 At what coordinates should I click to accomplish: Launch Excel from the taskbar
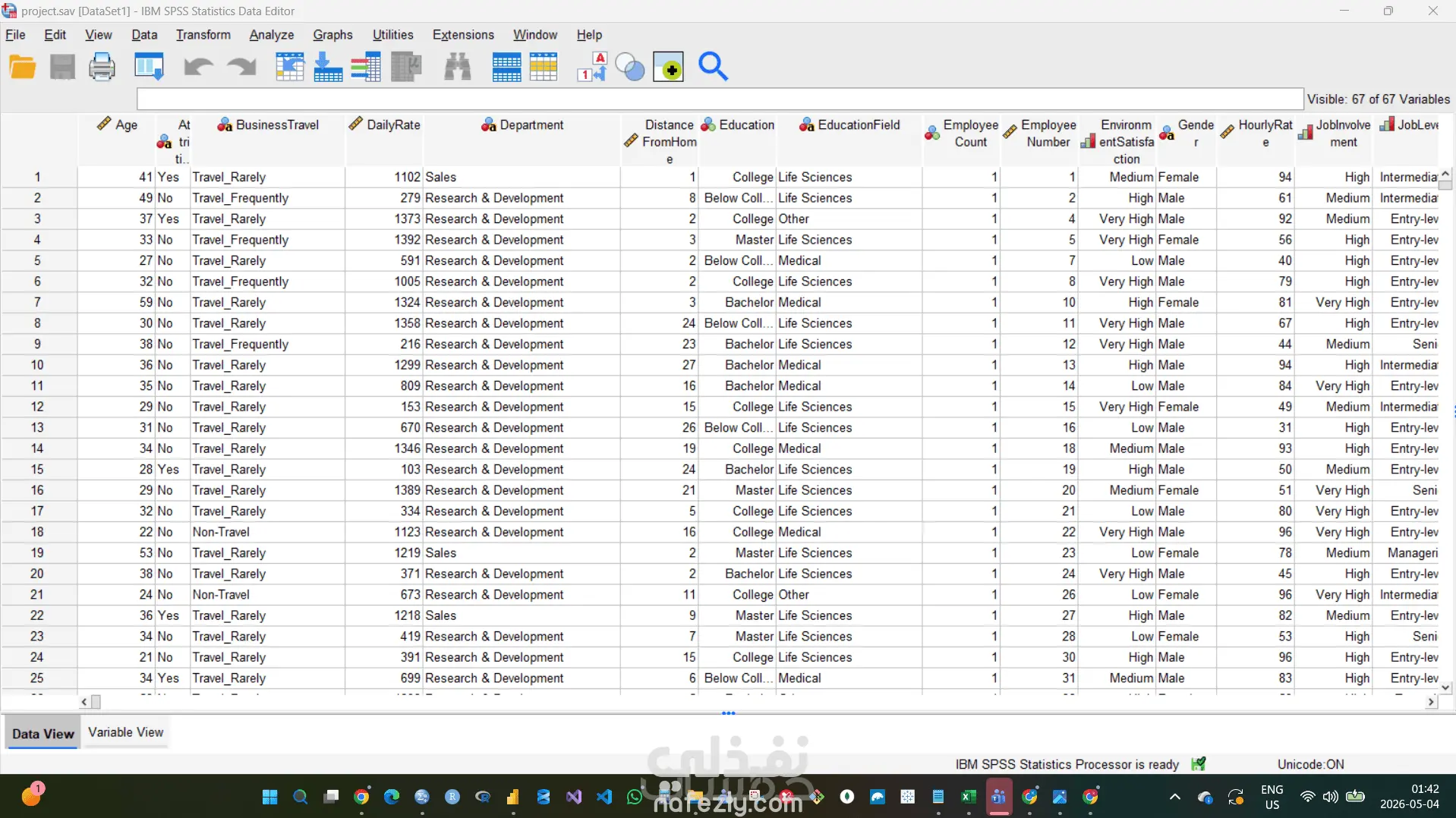click(x=968, y=797)
